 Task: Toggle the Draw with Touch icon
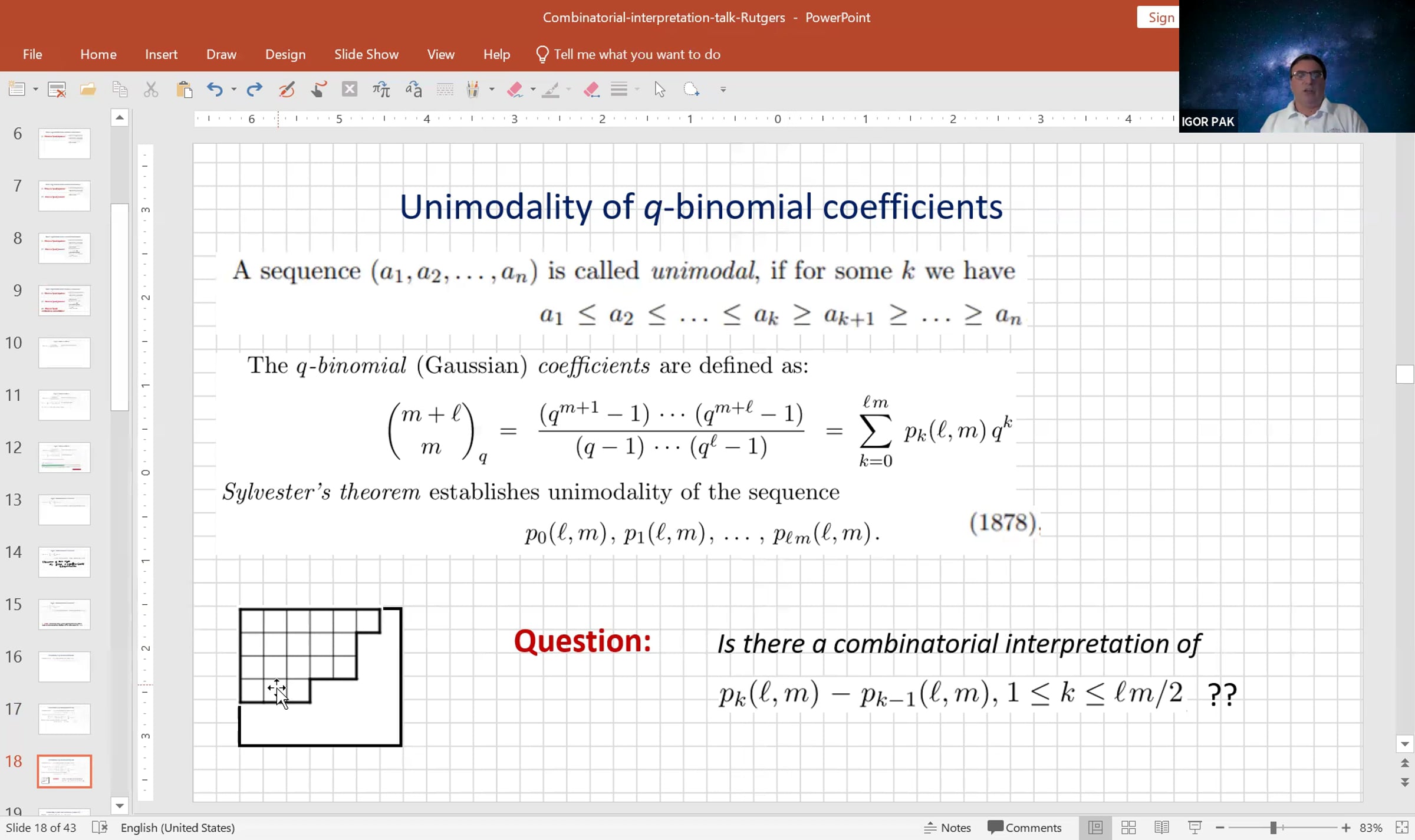point(318,90)
